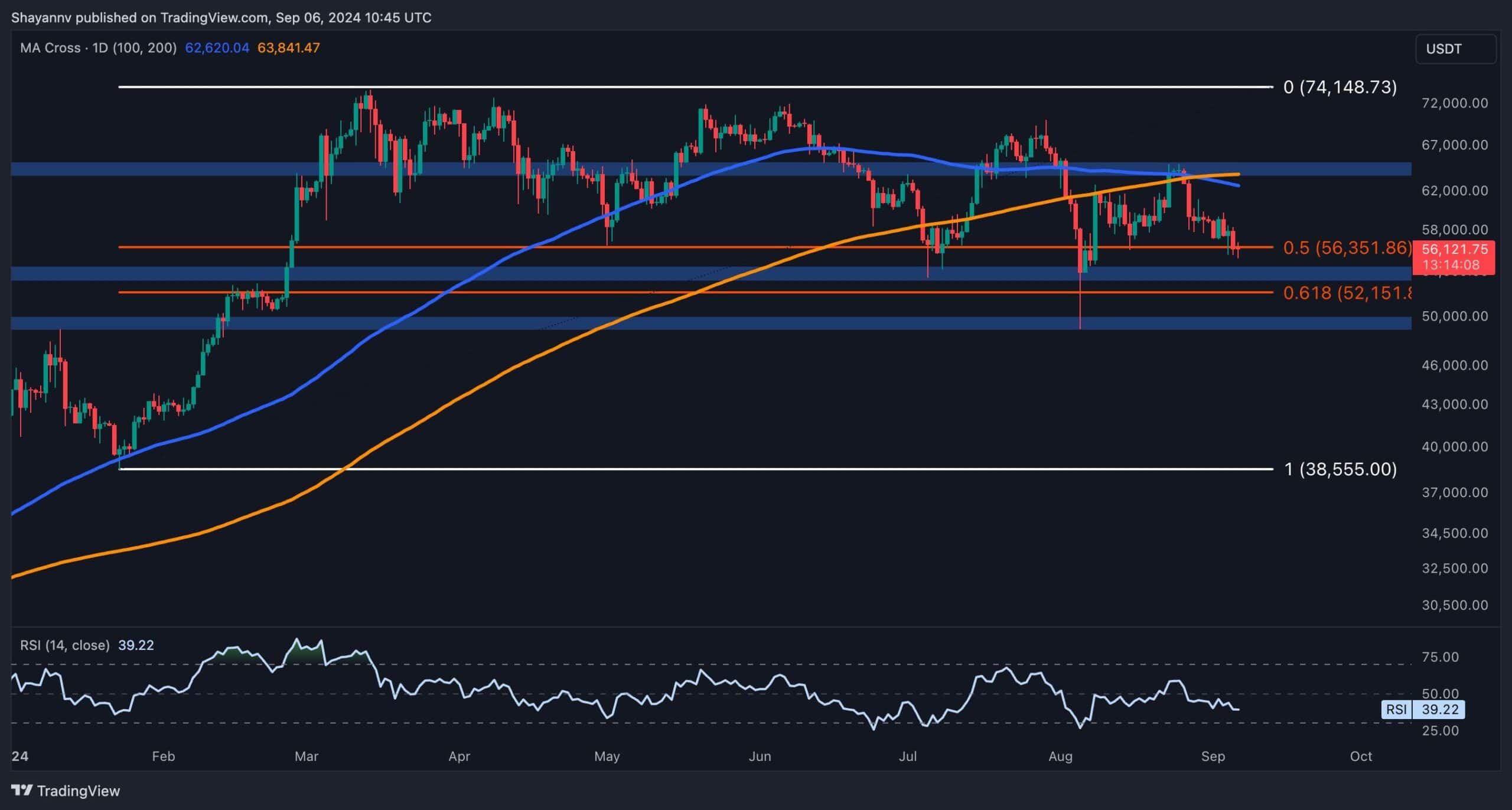Click the 72,000.00 price axis label
Image resolution: width=1512 pixels, height=810 pixels.
pos(1454,103)
